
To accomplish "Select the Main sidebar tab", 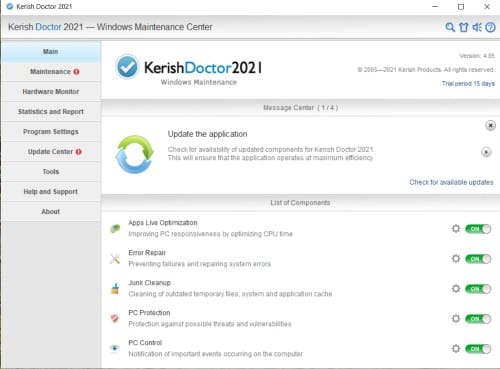I will [x=51, y=52].
